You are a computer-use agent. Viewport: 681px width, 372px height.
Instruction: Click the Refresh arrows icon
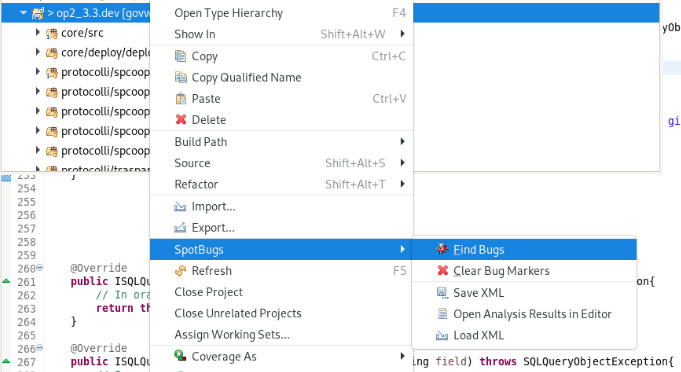click(180, 271)
